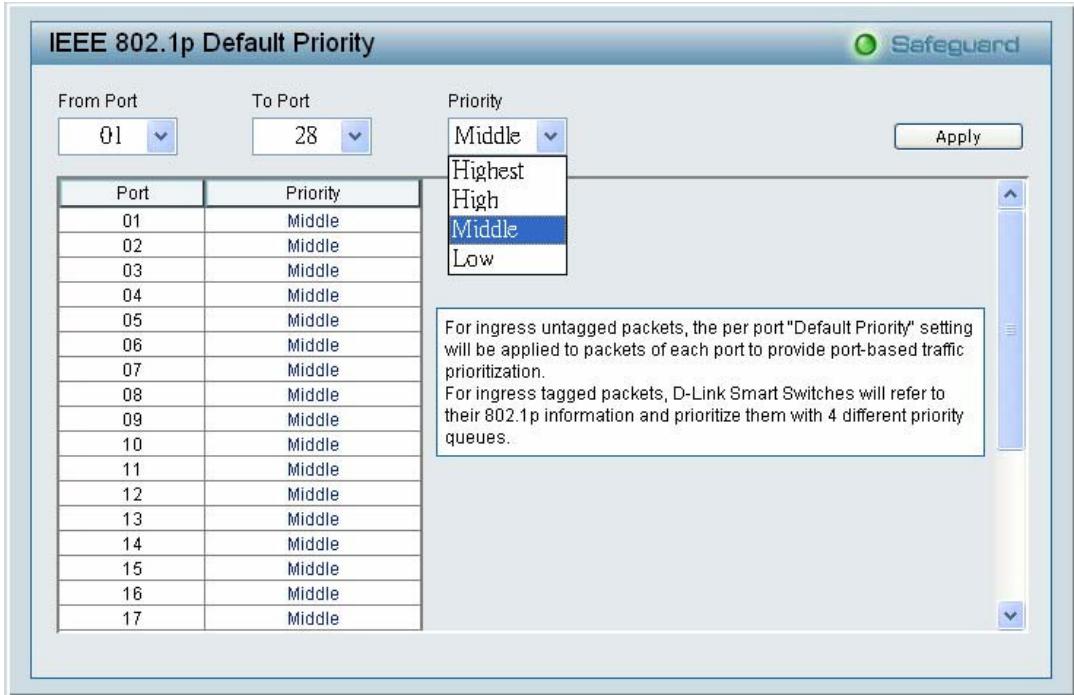Screen dimensions: 1074x695
Task: Click the Safeguard label text
Action: (955, 45)
